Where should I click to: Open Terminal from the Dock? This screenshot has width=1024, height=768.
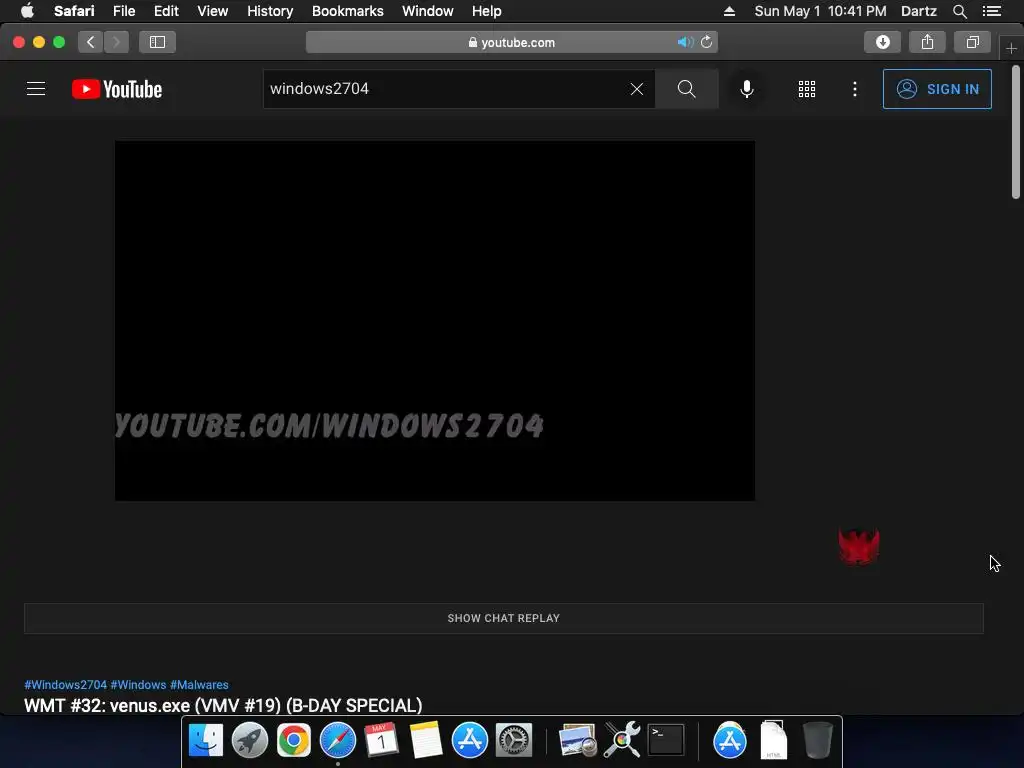(x=665, y=741)
